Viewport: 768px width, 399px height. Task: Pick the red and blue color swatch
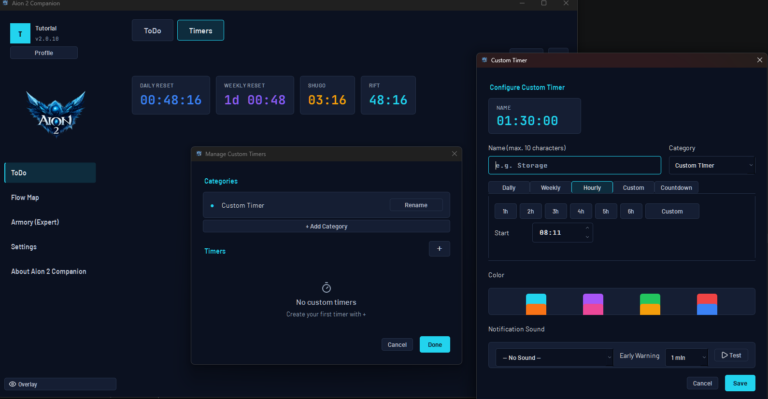707,304
